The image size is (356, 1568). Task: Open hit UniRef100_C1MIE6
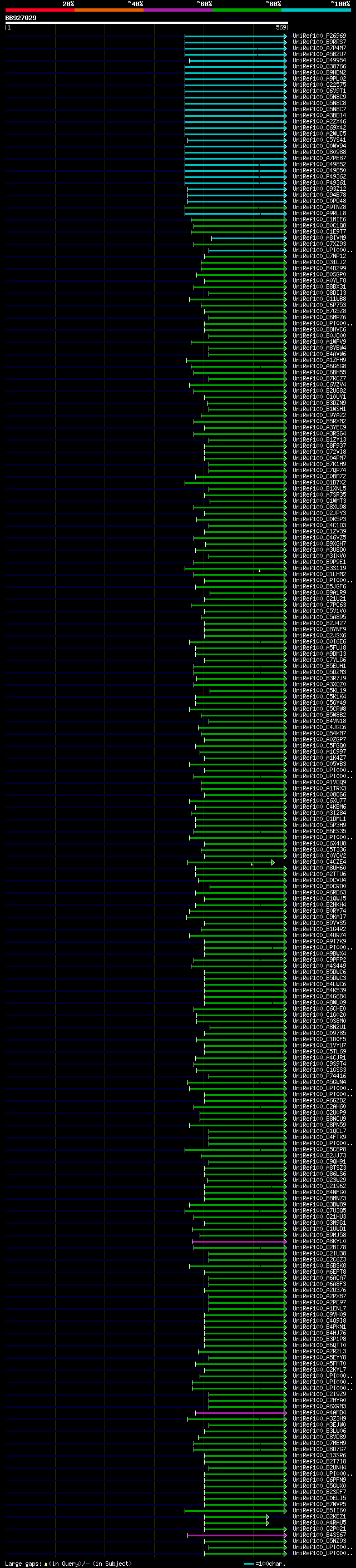[319, 219]
